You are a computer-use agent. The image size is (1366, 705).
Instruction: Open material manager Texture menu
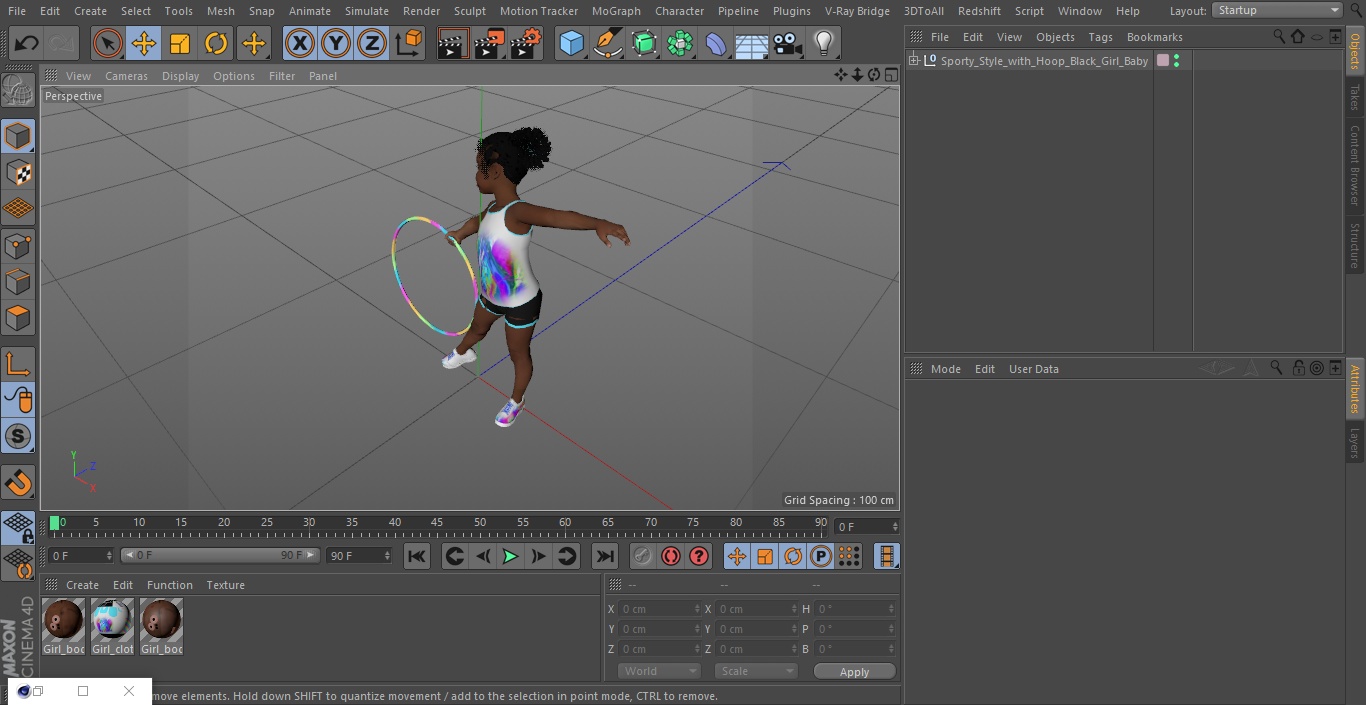point(225,585)
